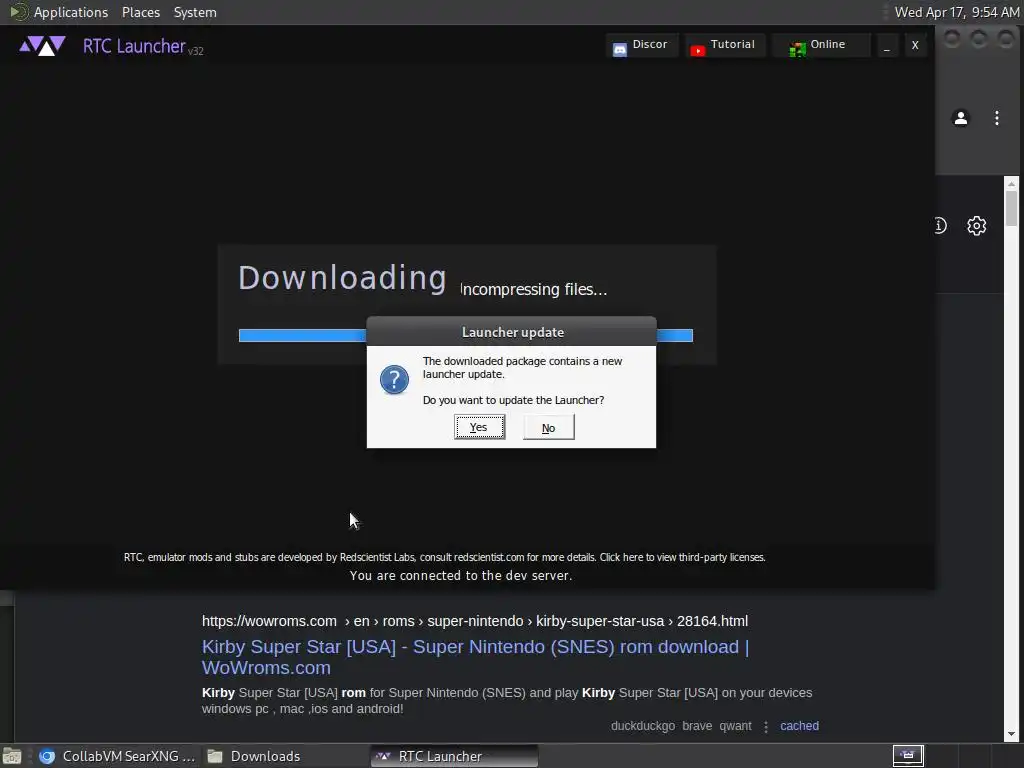Image resolution: width=1024 pixels, height=768 pixels.
Task: Click the brave engine label
Action: pyautogui.click(x=697, y=726)
